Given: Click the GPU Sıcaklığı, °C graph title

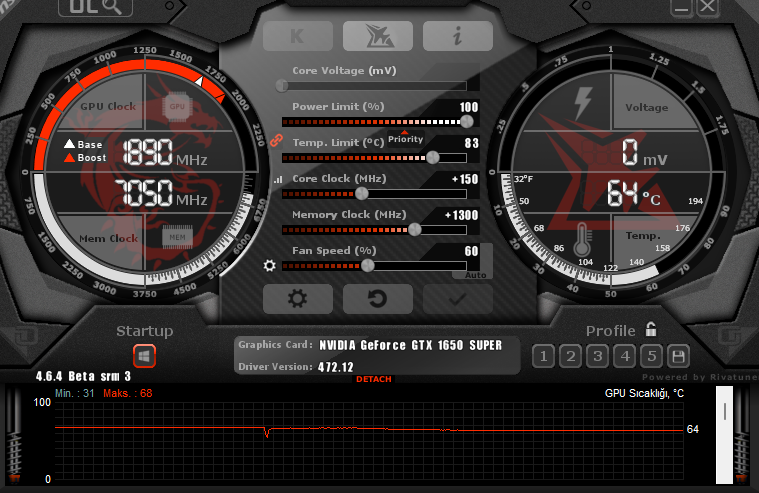Looking at the screenshot, I should click(x=644, y=393).
